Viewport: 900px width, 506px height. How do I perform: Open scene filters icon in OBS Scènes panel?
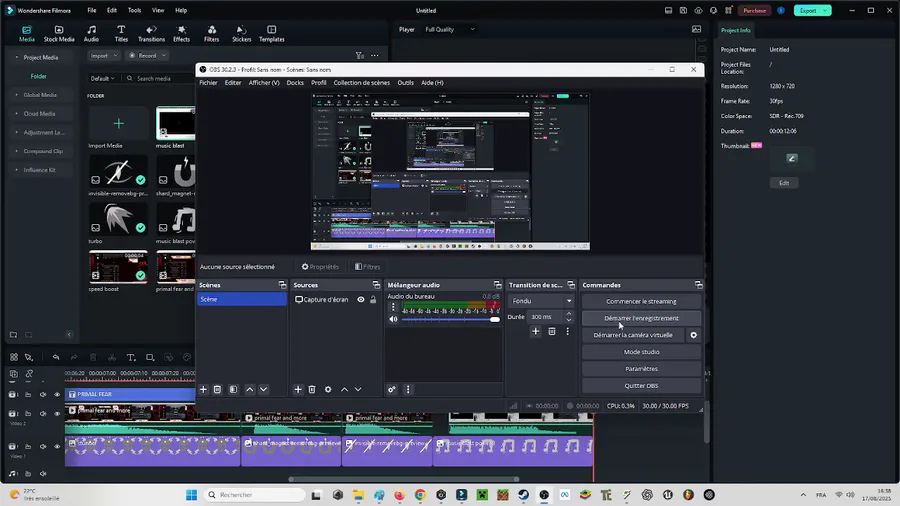[233, 390]
